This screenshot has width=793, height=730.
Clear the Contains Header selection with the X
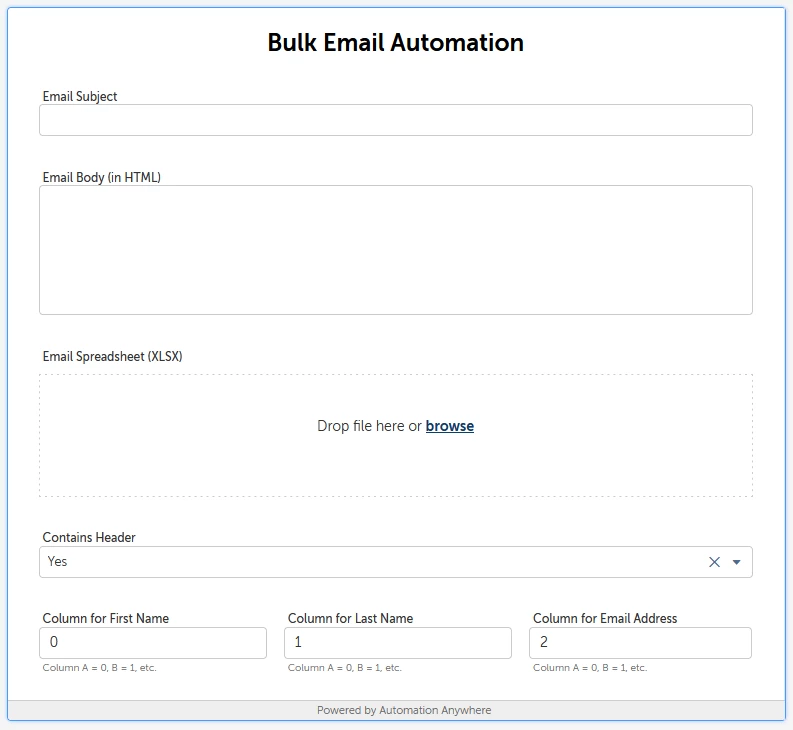714,562
